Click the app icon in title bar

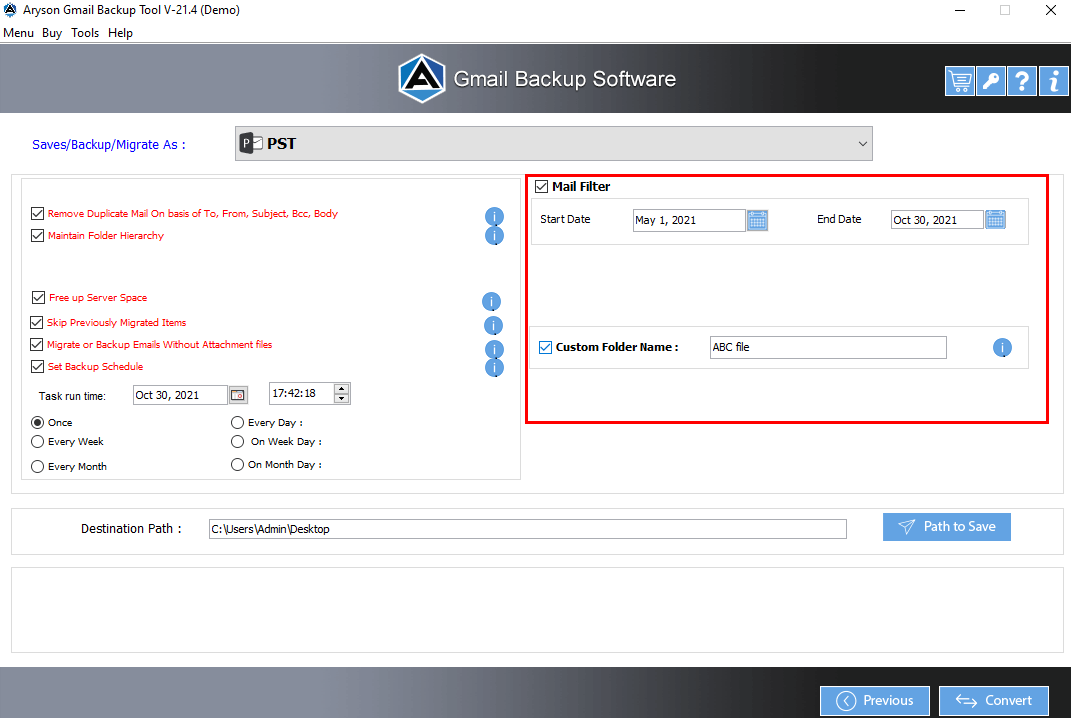[x=10, y=10]
